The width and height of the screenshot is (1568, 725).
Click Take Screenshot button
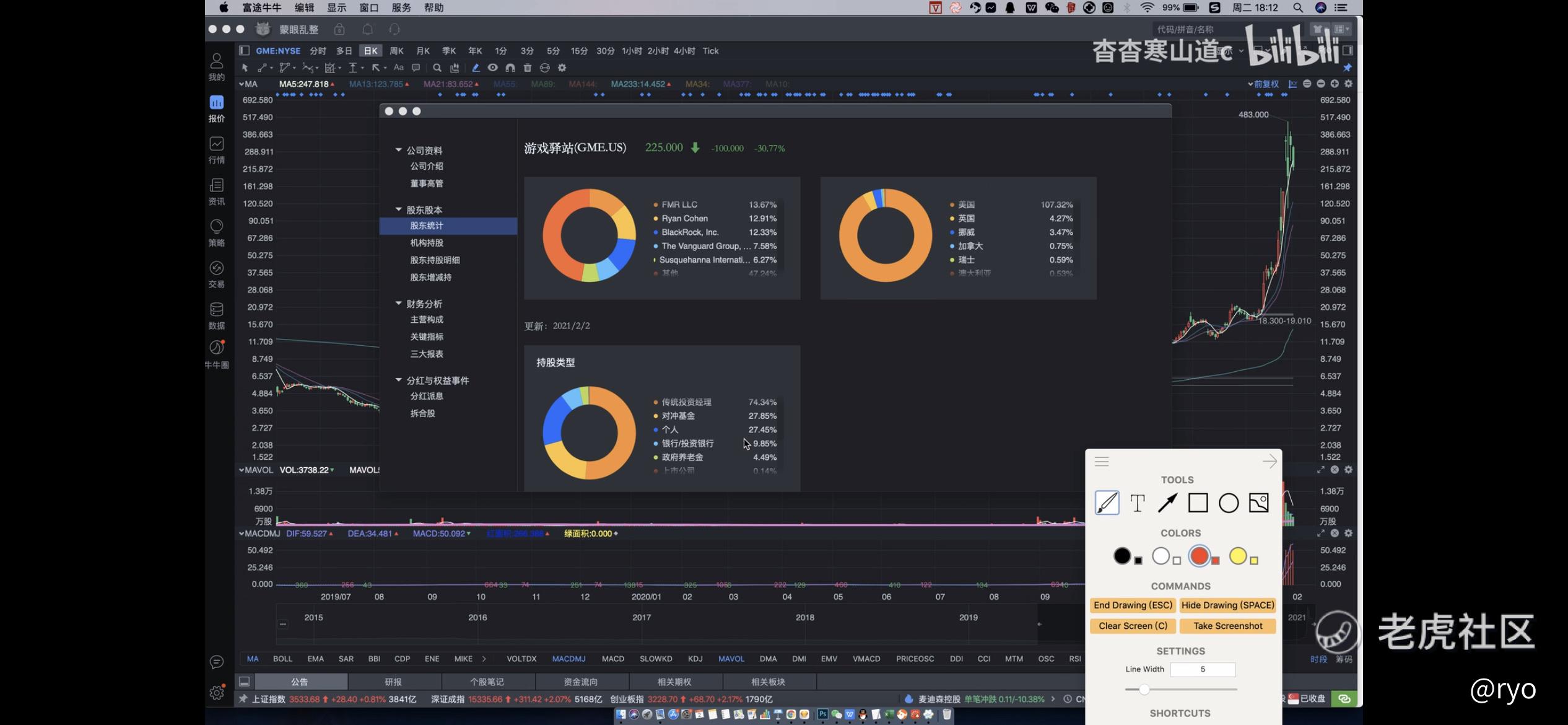1227,626
